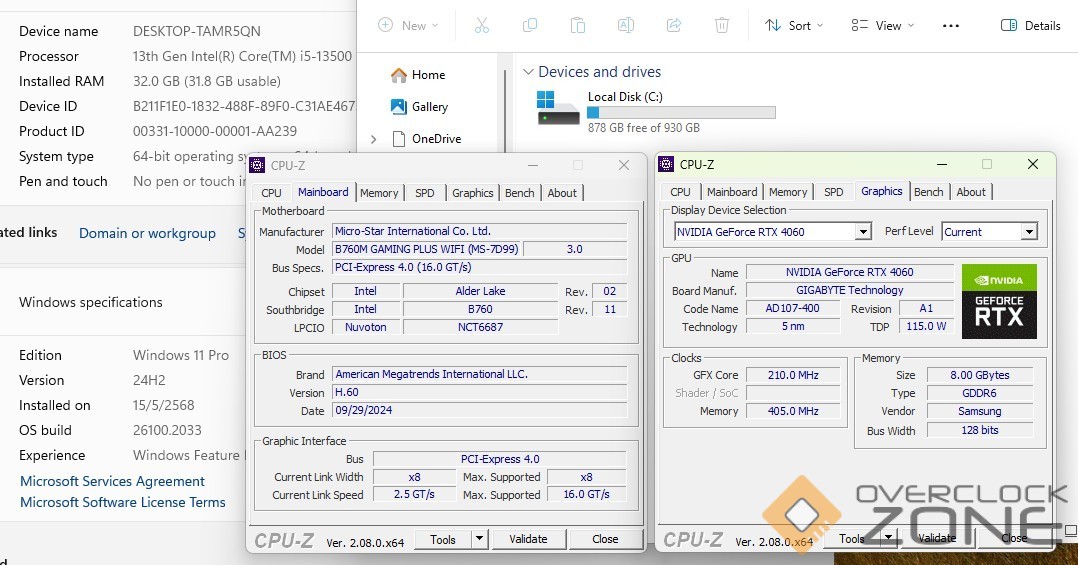Select Home in the navigation pane
This screenshot has width=1078, height=565.
pos(418,75)
